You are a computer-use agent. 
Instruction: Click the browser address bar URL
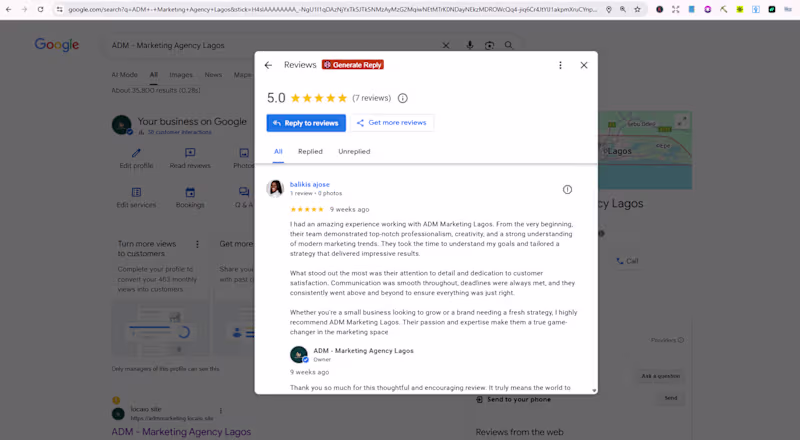(x=332, y=9)
